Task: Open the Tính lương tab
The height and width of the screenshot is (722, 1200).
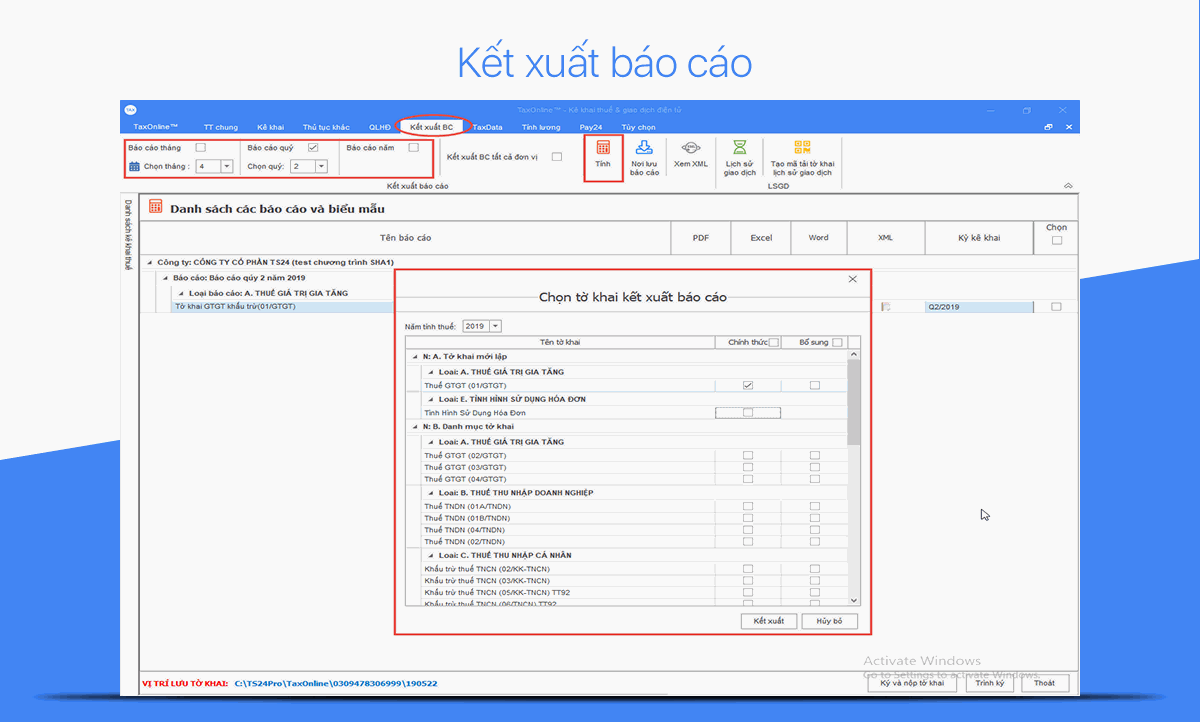Action: 541,127
